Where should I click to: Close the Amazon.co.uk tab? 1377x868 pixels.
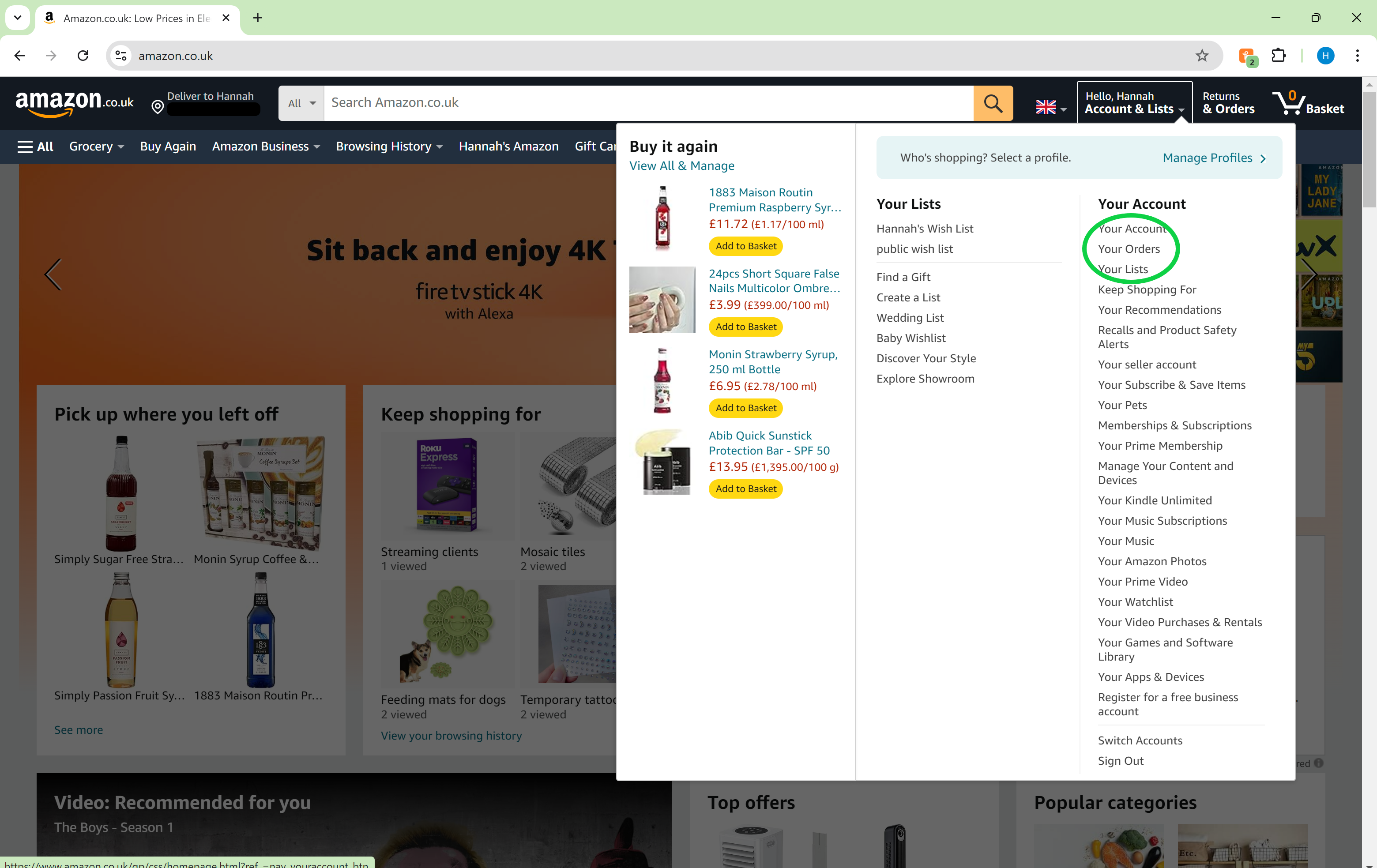click(226, 18)
